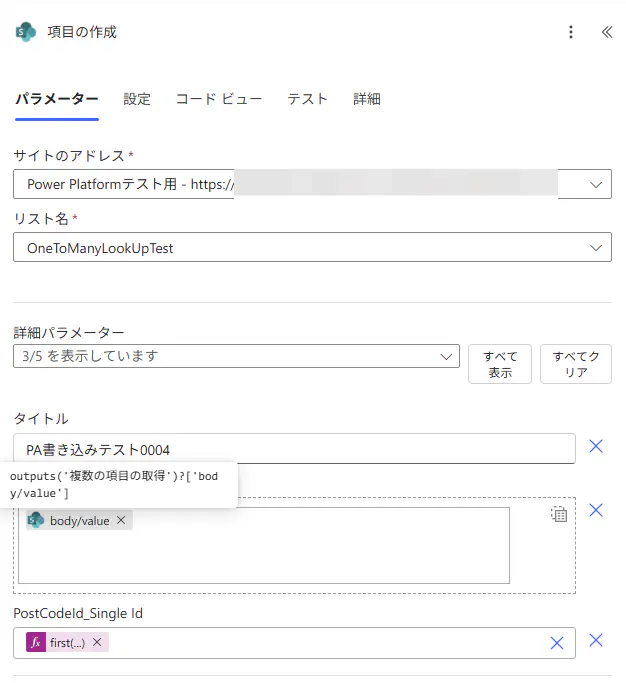Click the SharePoint icon beside 項目の作成
Viewport: 626px width, 683px height.
pyautogui.click(x=26, y=32)
